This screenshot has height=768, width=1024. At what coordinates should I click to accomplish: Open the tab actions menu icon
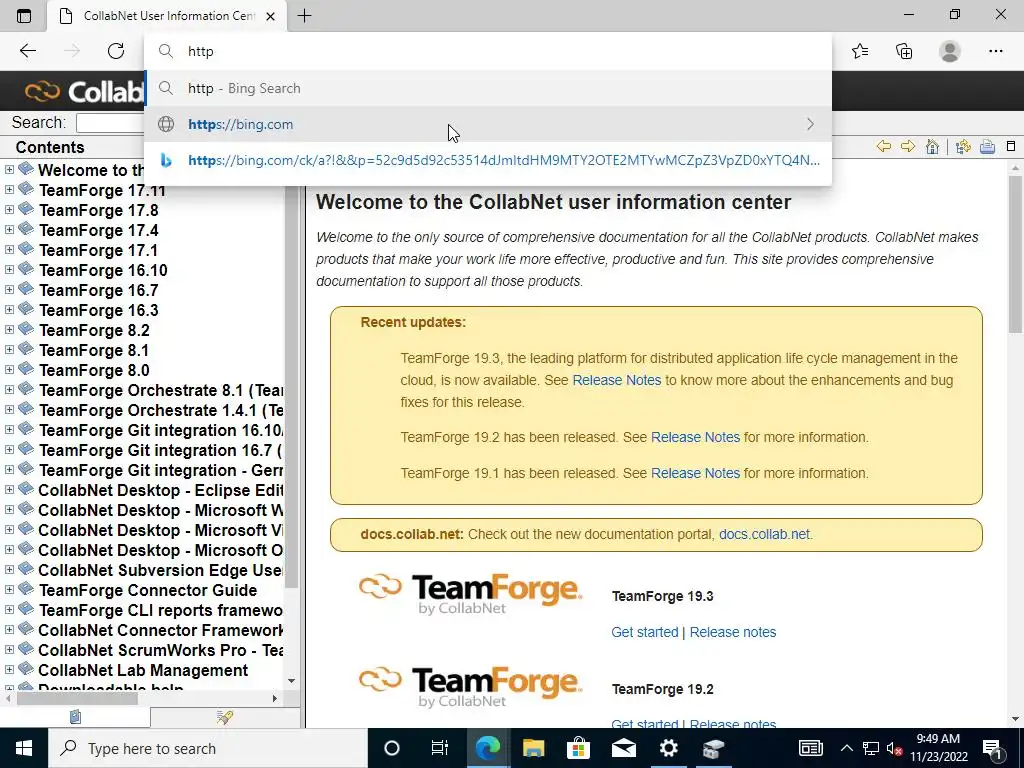[24, 16]
